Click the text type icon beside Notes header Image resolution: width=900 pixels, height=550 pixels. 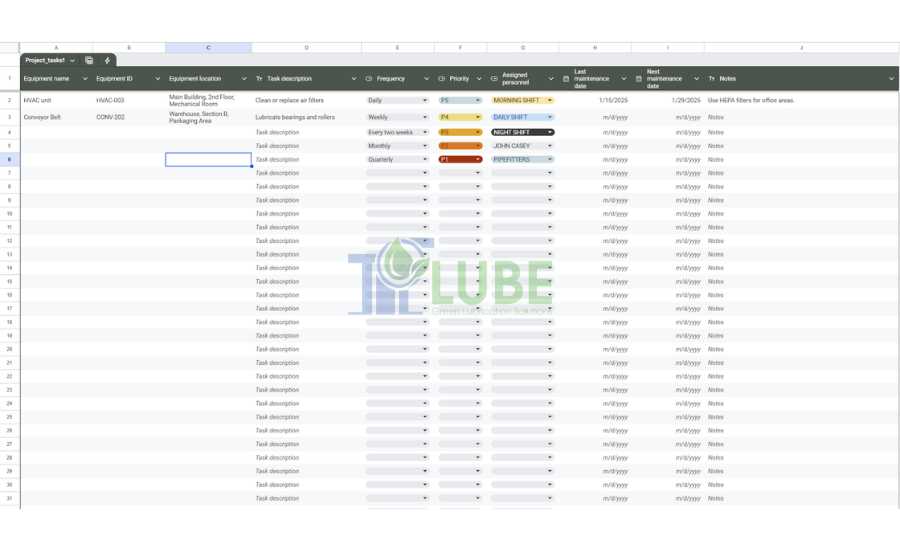point(712,79)
